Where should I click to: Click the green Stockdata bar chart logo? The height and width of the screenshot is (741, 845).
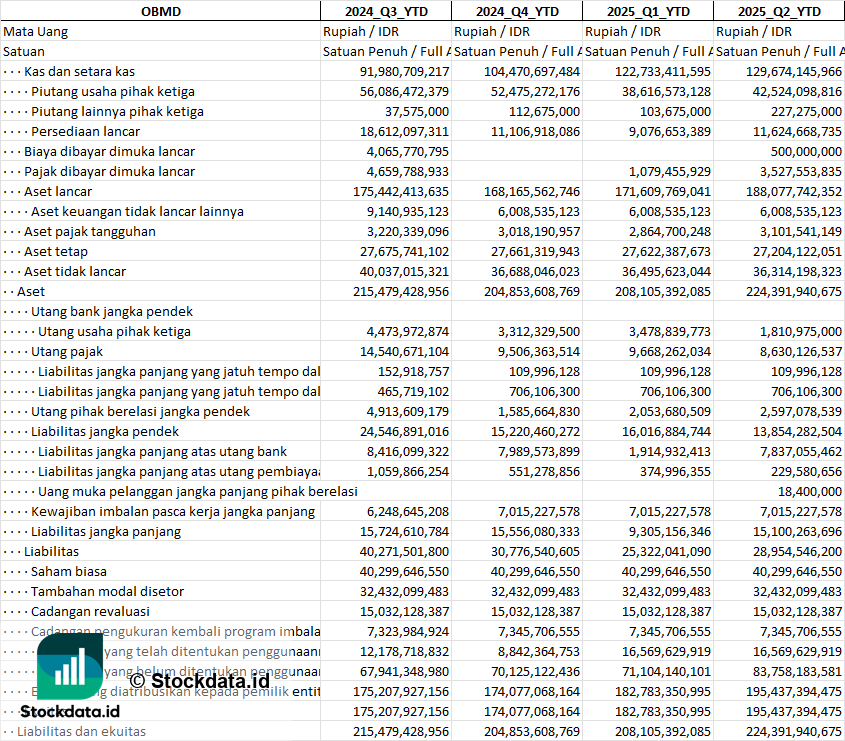70,665
